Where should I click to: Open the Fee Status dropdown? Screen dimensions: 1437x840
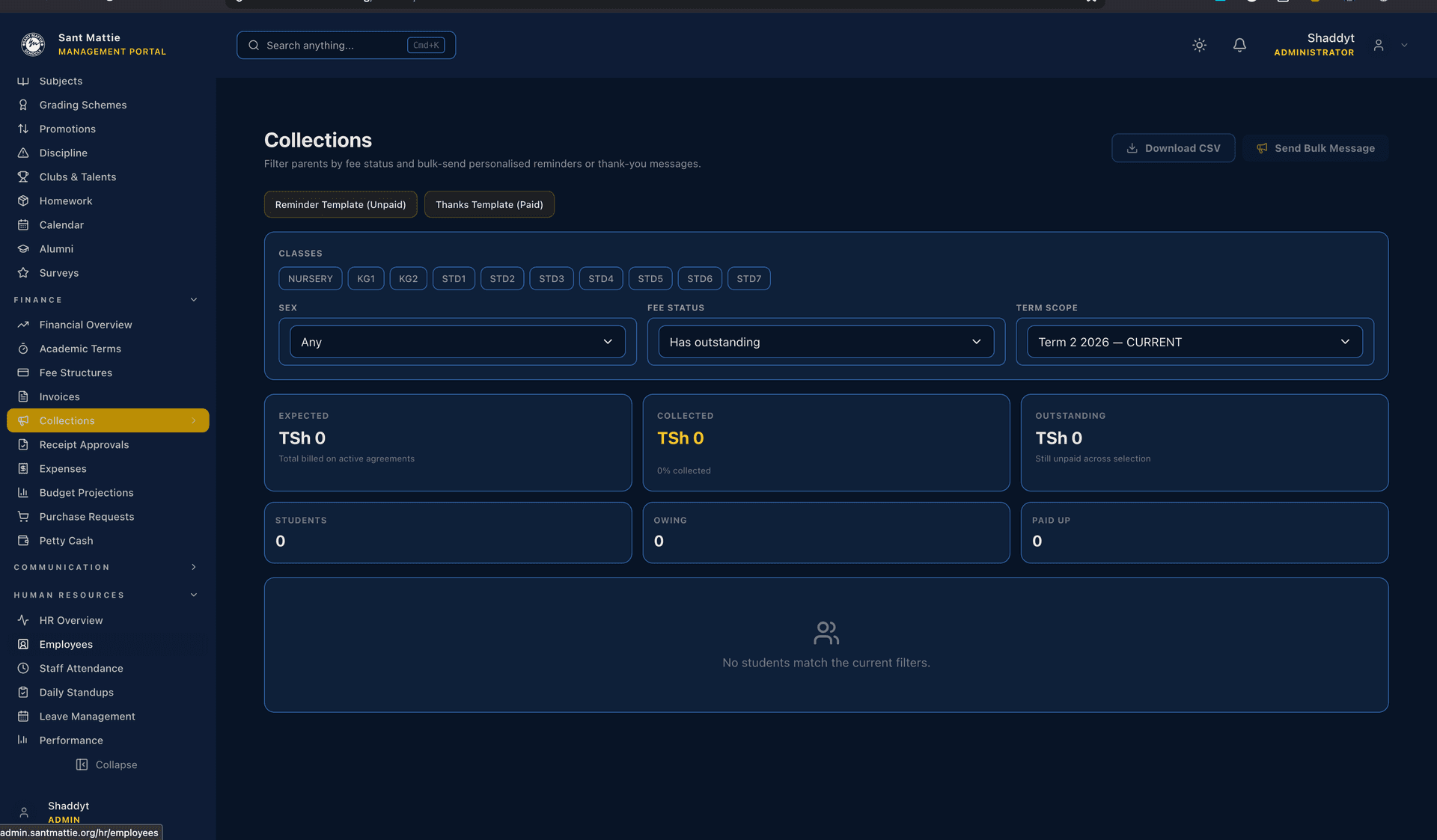tap(825, 342)
